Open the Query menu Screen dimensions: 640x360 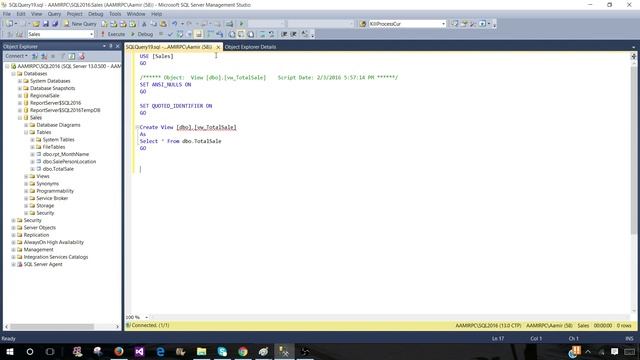tap(54, 14)
